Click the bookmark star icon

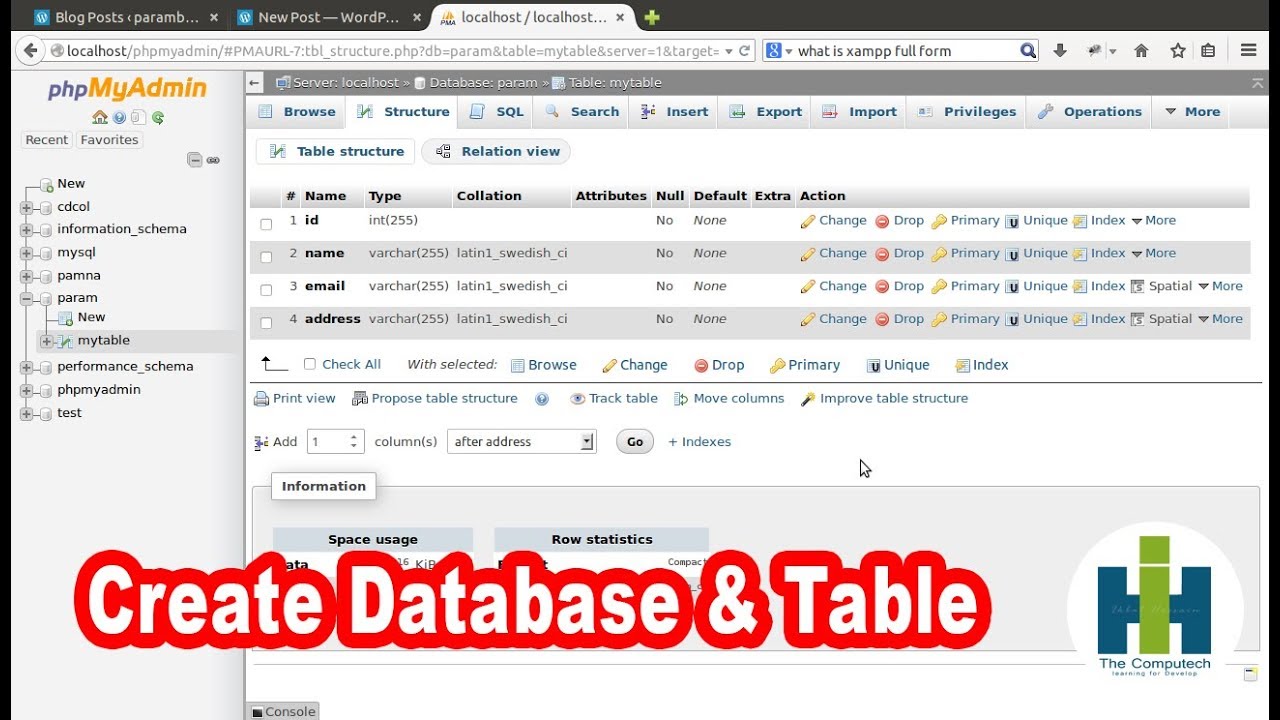coord(1178,51)
